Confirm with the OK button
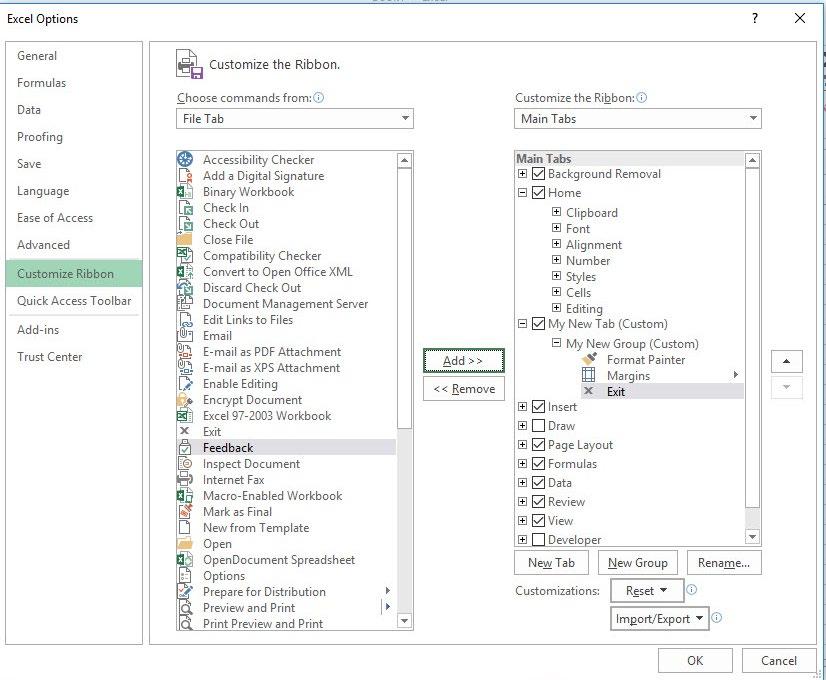826x680 pixels. 695,661
